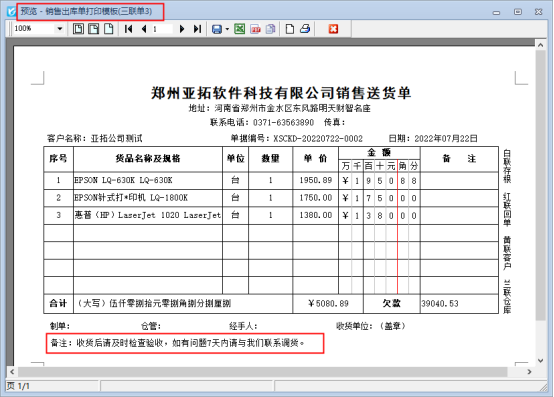
Task: Open the 100% zoom level dropdown
Action: pos(59,29)
